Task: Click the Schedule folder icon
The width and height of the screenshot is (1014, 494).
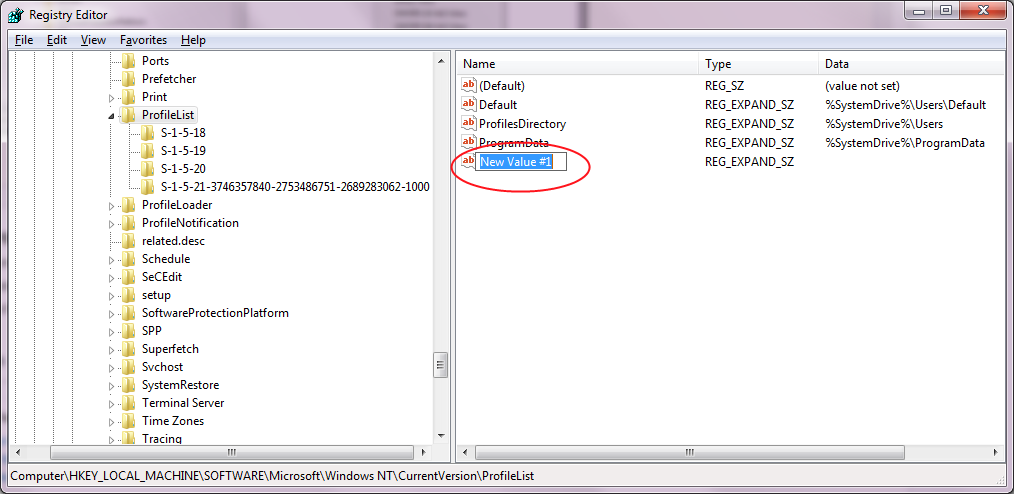Action: (128, 259)
